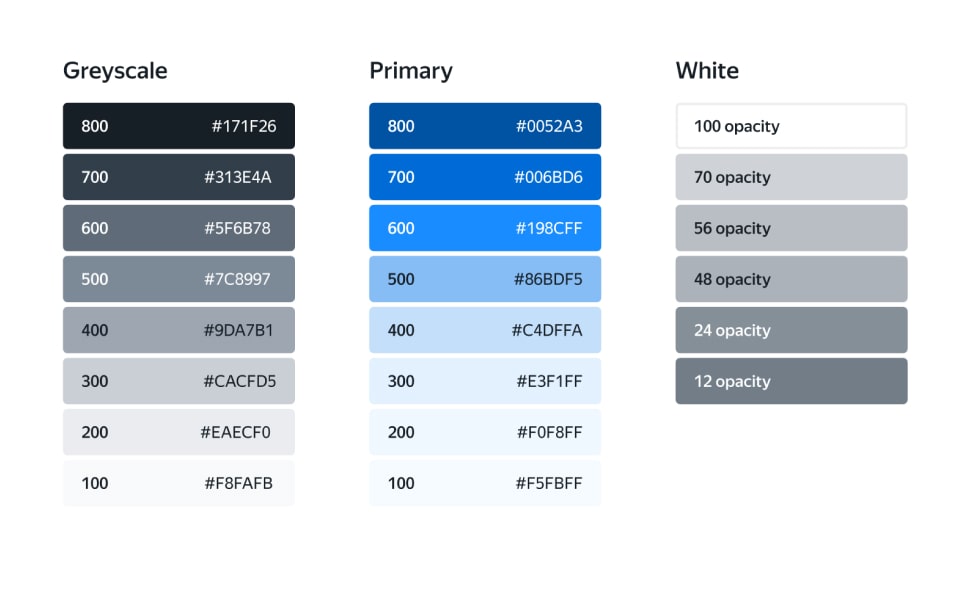This screenshot has height=594, width=972.
Task: Choose the Primary 200 swatch #F0F8FF
Action: (485, 432)
